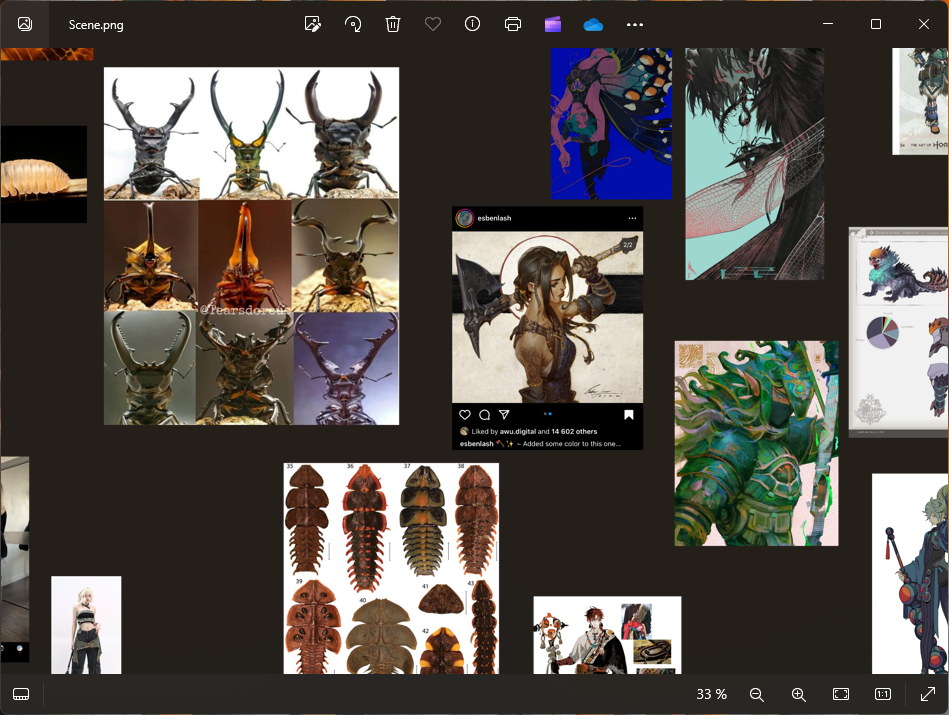
Task: Rotate the image
Action: (353, 24)
